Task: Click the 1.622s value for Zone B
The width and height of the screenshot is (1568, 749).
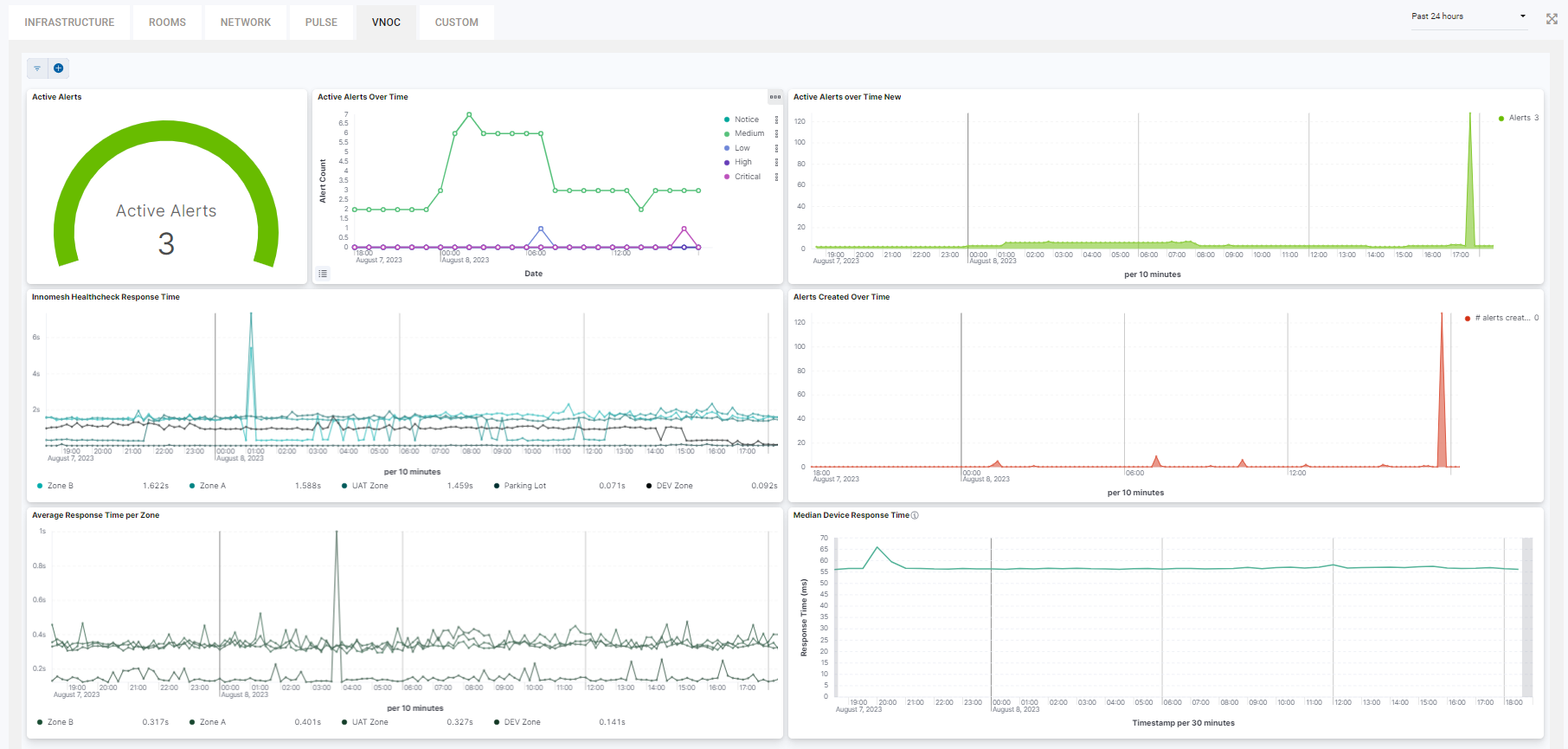Action: pyautogui.click(x=156, y=486)
